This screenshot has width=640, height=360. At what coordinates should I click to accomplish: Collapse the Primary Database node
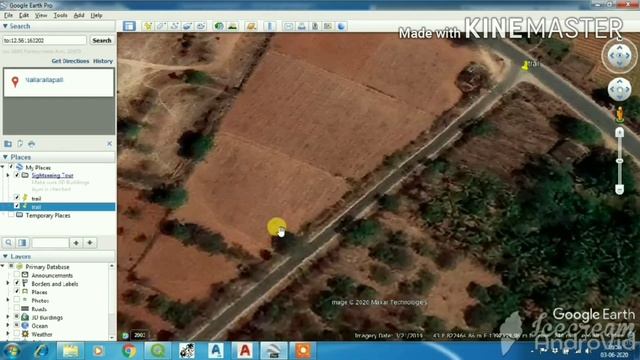pyautogui.click(x=3, y=266)
